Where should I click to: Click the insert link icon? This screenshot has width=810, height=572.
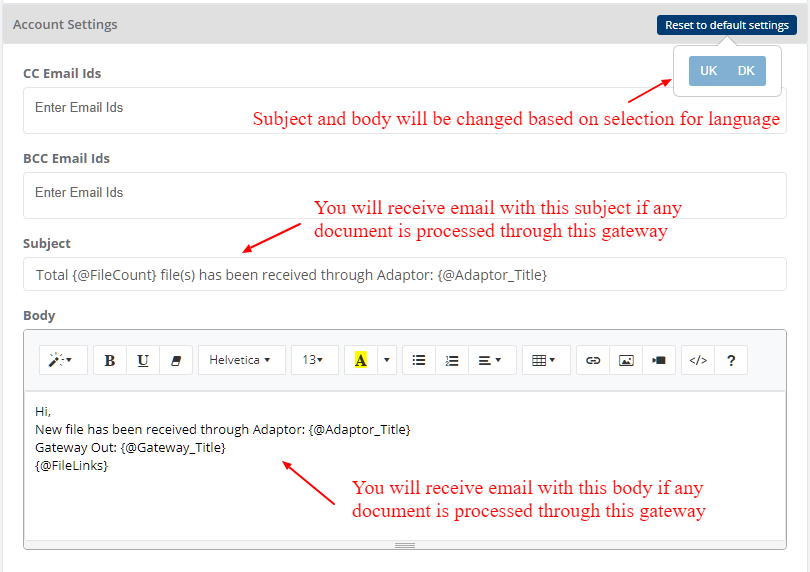click(x=593, y=360)
